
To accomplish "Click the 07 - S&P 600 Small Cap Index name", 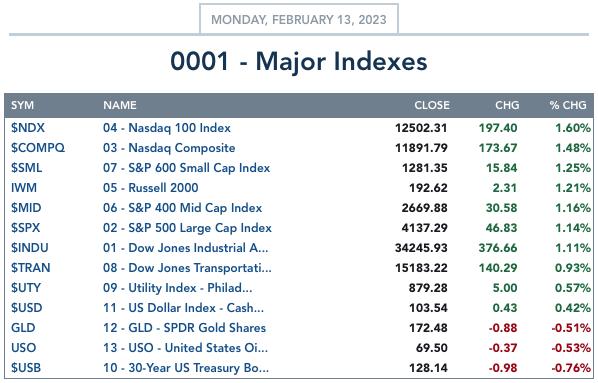I will [x=186, y=168].
